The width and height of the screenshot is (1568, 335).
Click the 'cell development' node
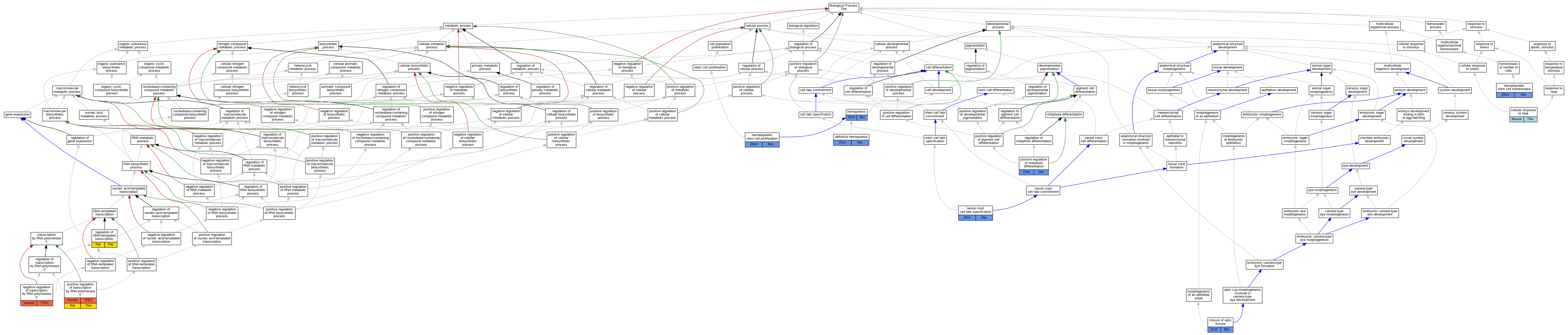[938, 90]
